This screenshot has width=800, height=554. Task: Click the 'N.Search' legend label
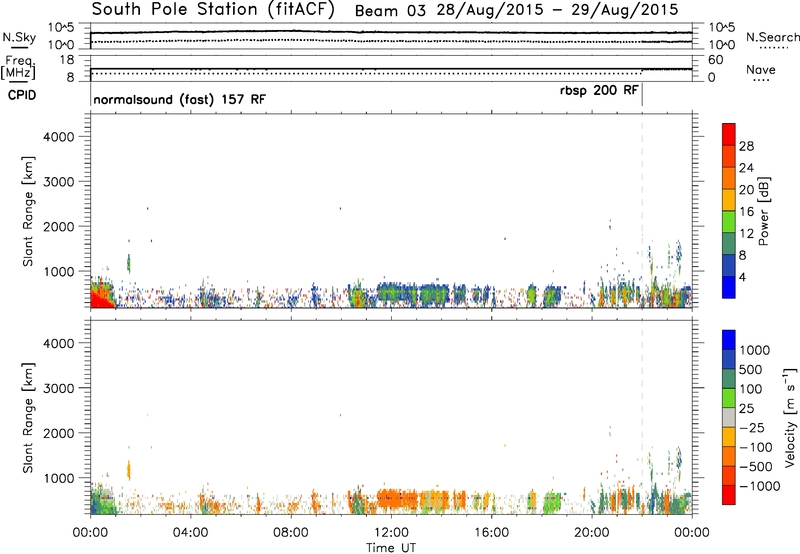click(x=773, y=37)
